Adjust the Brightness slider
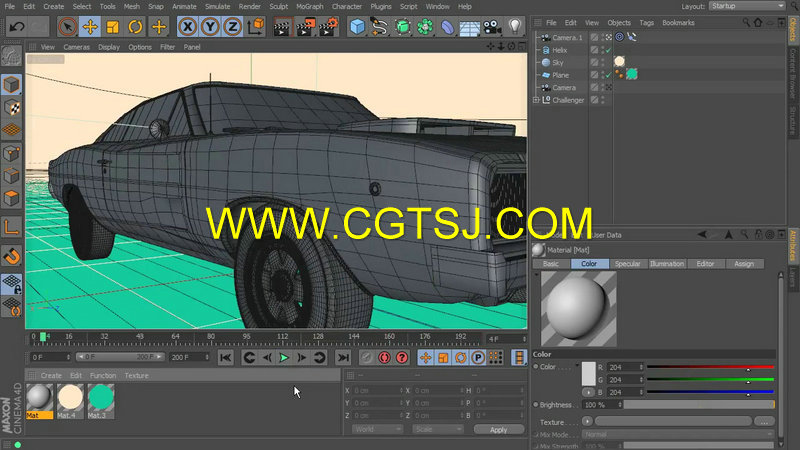800x450 pixels. coord(699,405)
